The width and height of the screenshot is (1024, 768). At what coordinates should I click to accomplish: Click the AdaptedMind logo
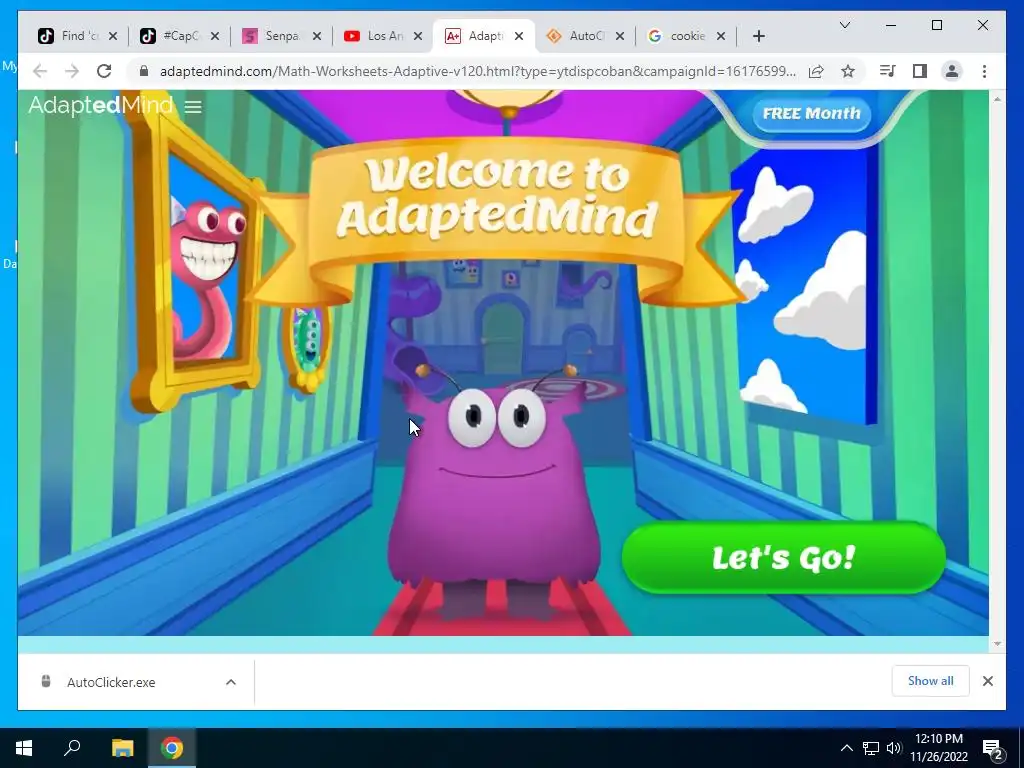pyautogui.click(x=101, y=105)
